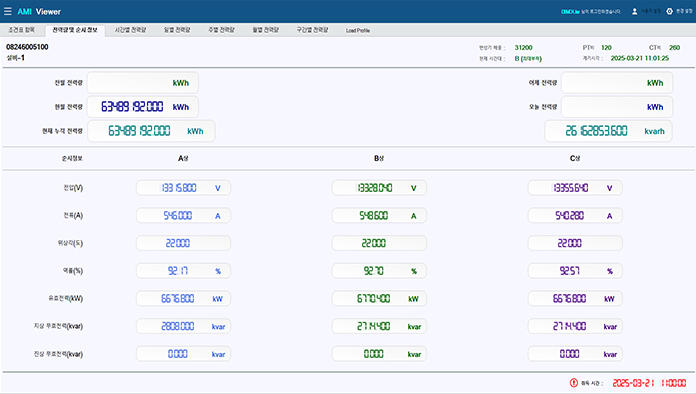Click the environment settings text in header
The image size is (696, 394).
pos(684,12)
